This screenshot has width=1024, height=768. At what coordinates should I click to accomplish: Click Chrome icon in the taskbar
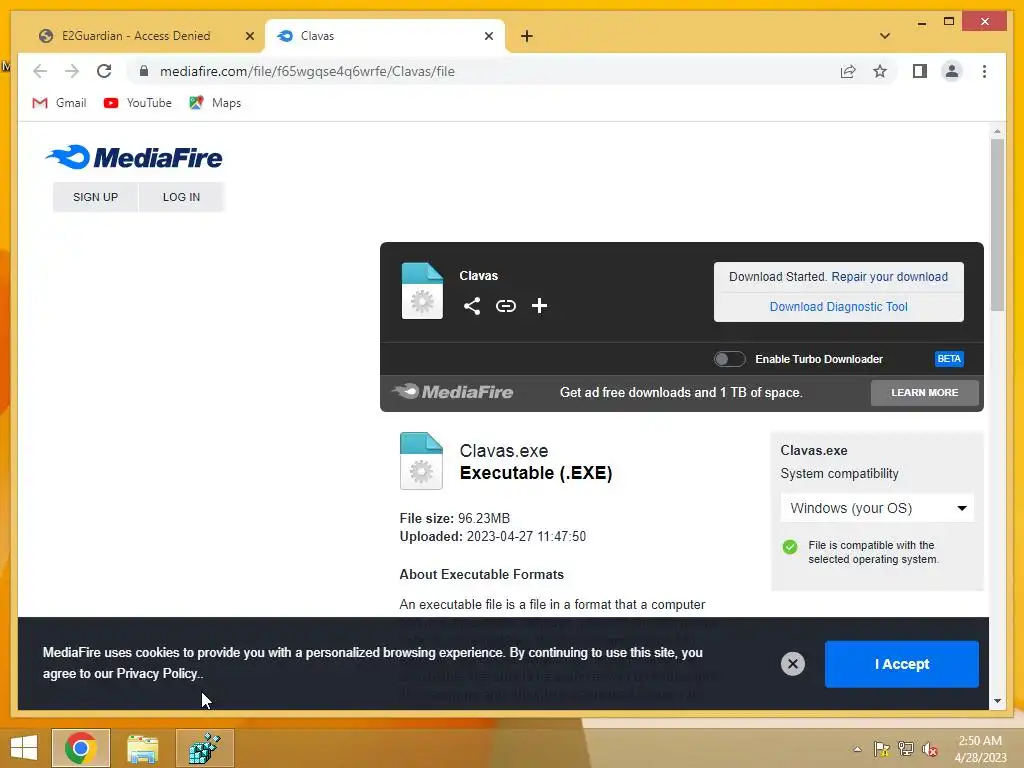[81, 748]
